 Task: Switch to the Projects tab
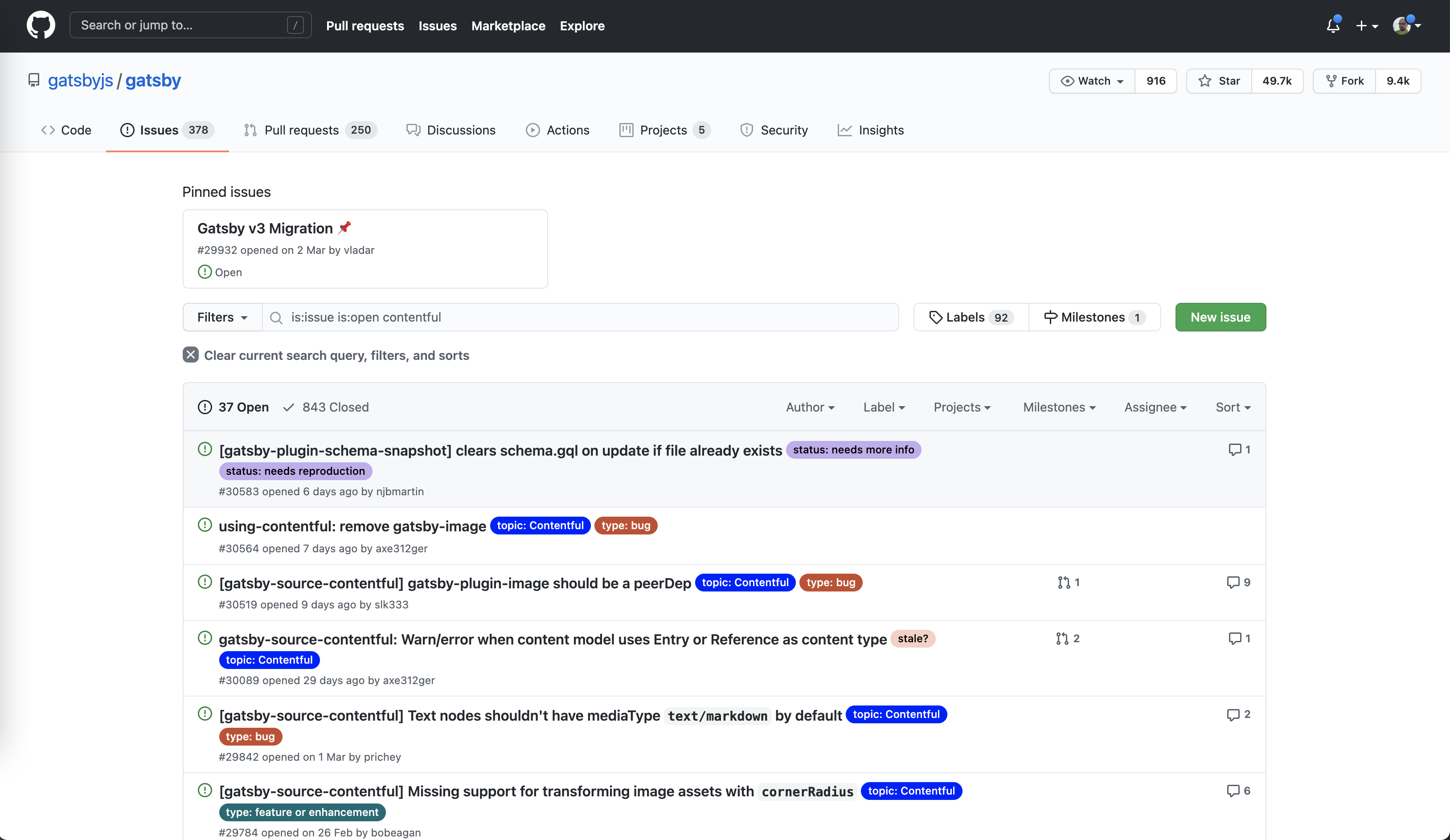(664, 130)
